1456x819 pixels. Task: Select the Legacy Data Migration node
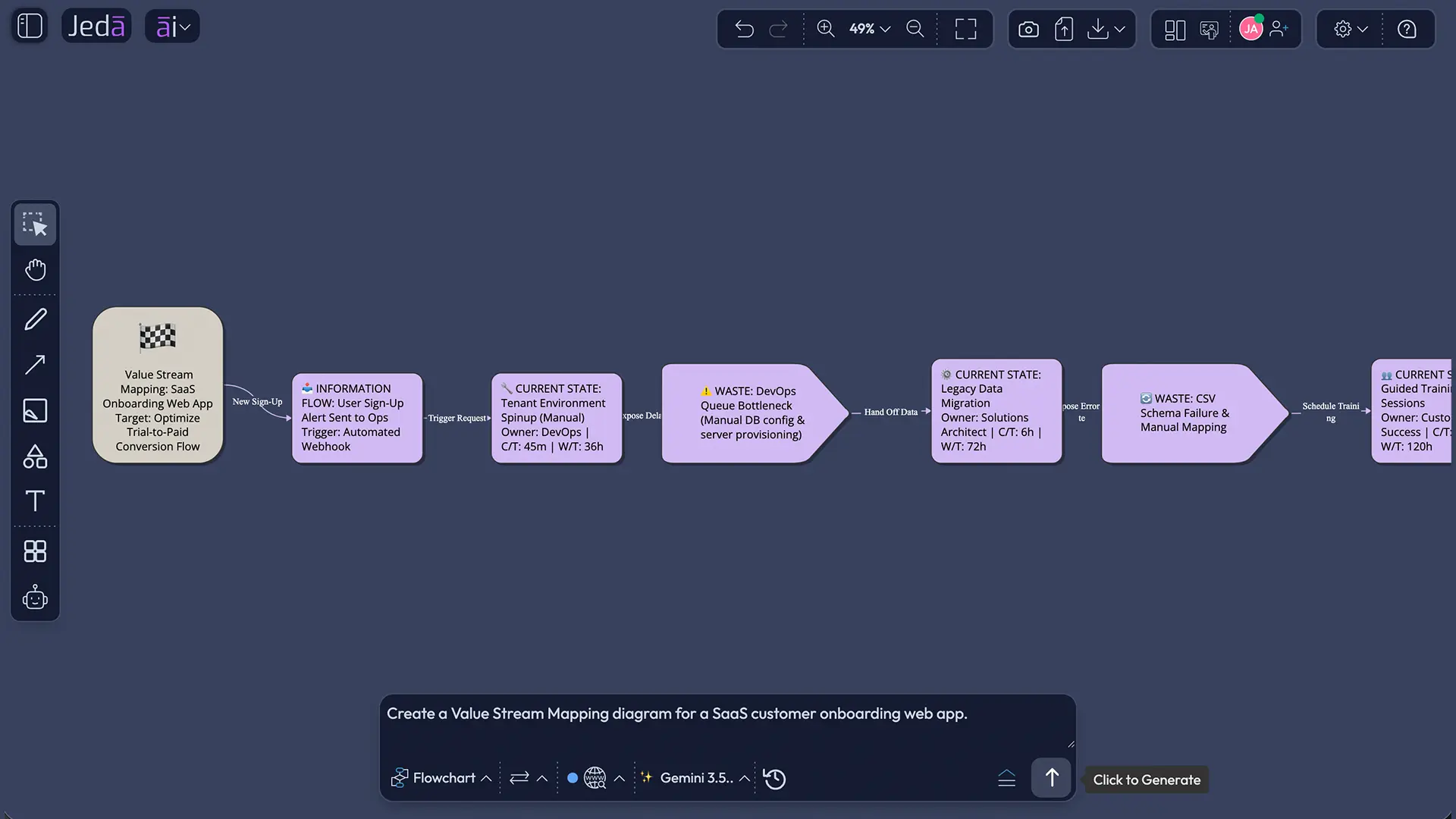coord(996,411)
